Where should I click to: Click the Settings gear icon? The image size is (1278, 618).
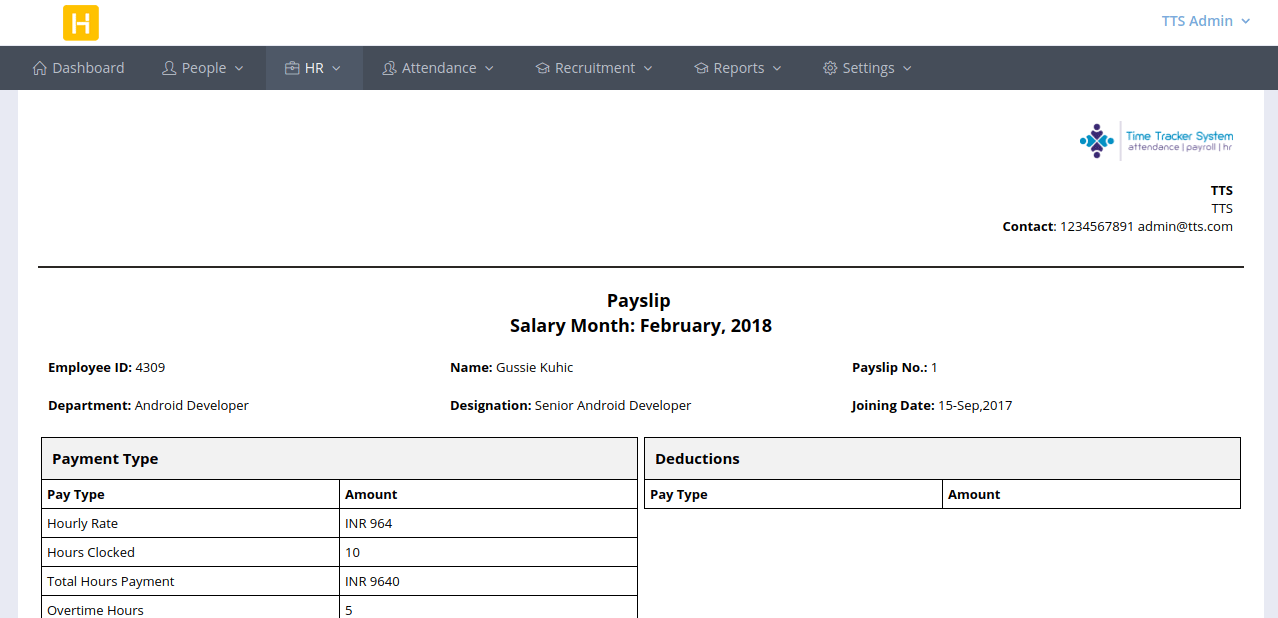click(830, 67)
